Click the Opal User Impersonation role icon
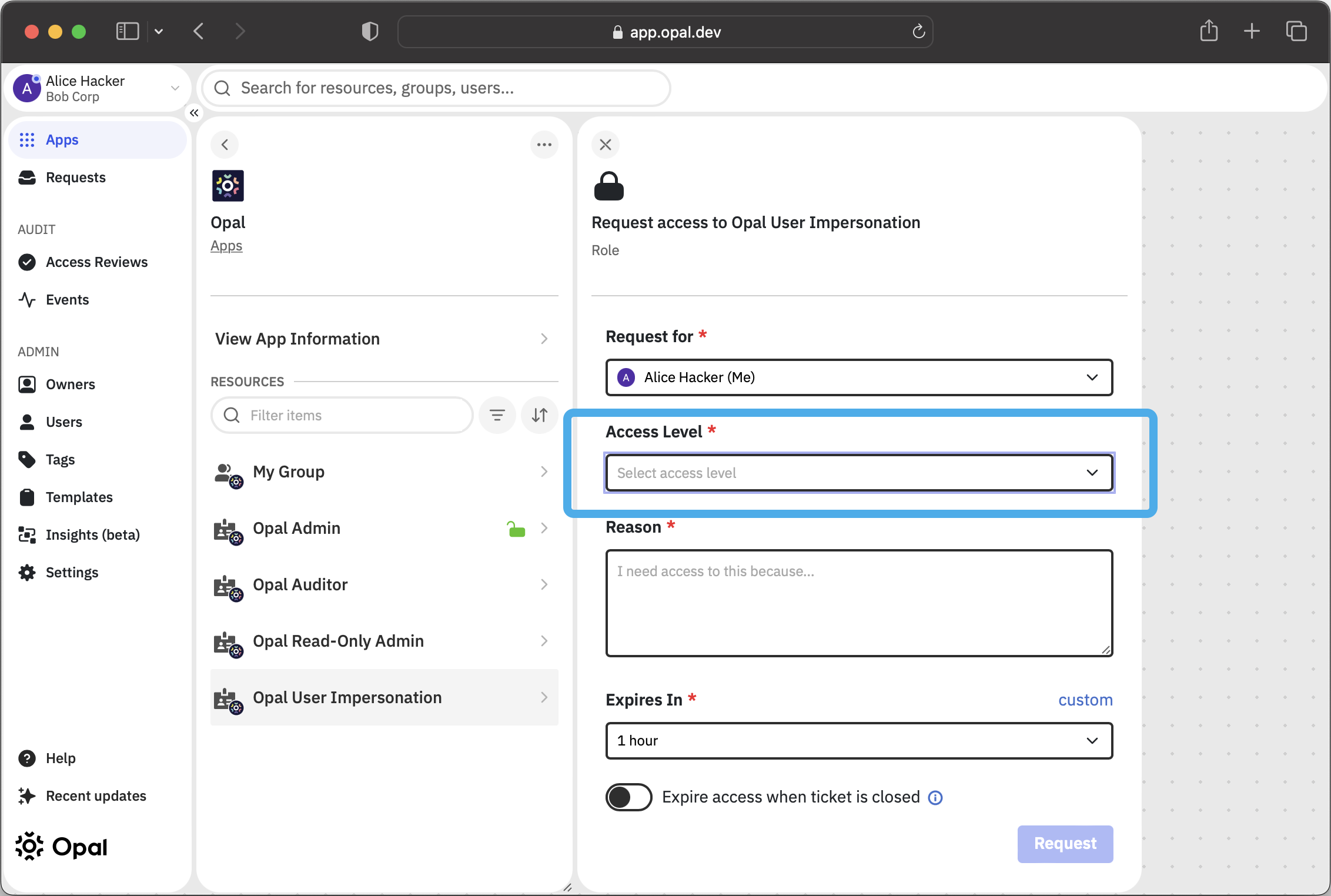The width and height of the screenshot is (1331, 896). (x=228, y=701)
